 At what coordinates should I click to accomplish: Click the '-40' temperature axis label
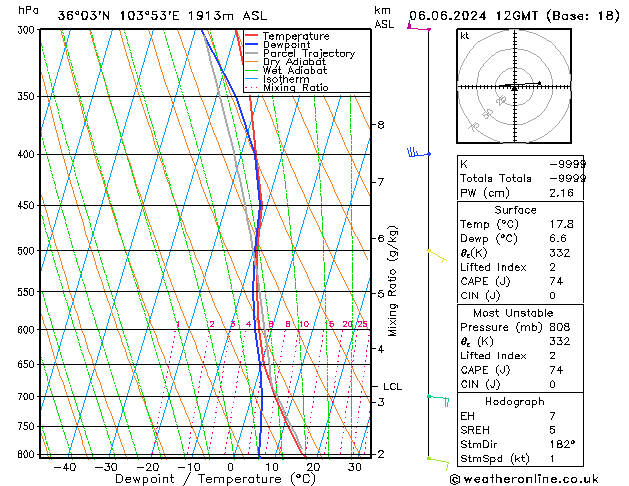click(x=65, y=467)
